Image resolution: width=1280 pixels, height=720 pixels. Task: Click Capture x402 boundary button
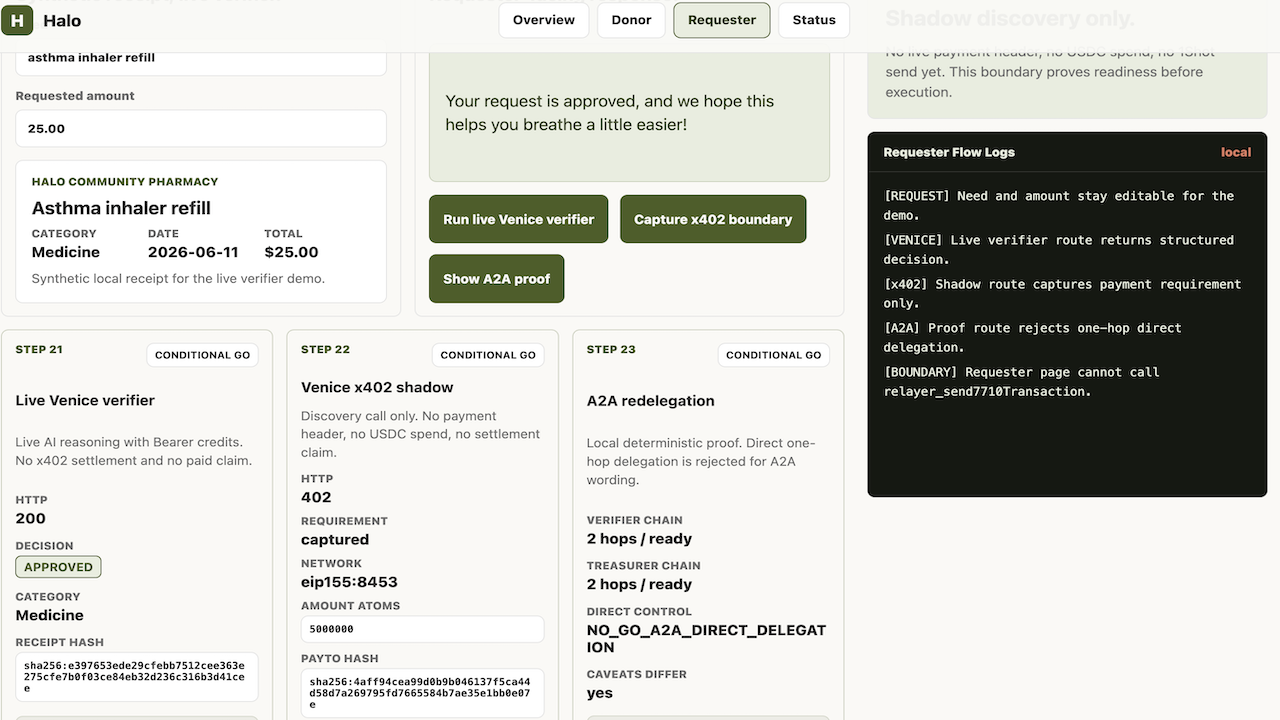point(713,219)
